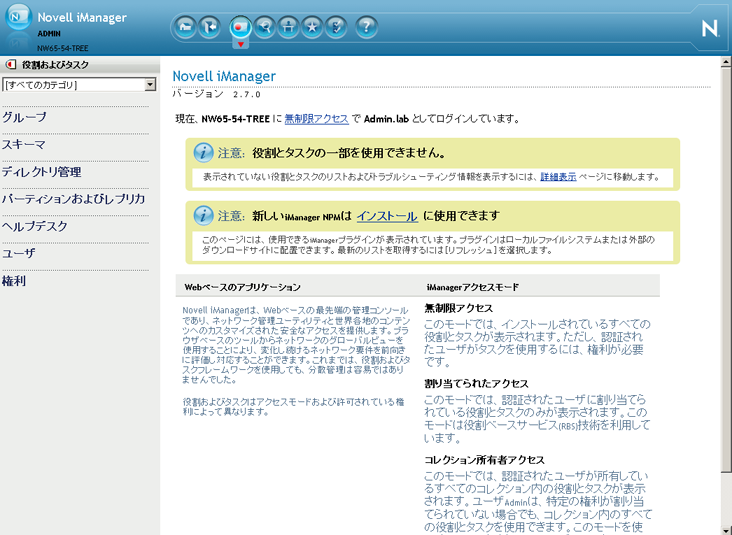Image resolution: width=732 pixels, height=535 pixels.
Task: Click the コレクション所有者アクセス heading
Action: [484, 460]
